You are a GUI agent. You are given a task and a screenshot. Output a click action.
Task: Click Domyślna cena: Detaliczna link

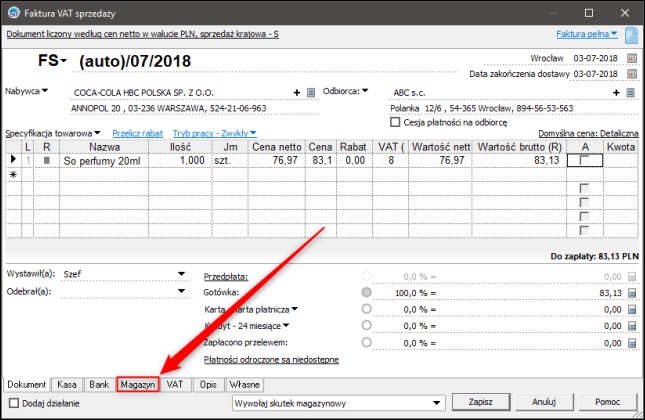(x=588, y=133)
